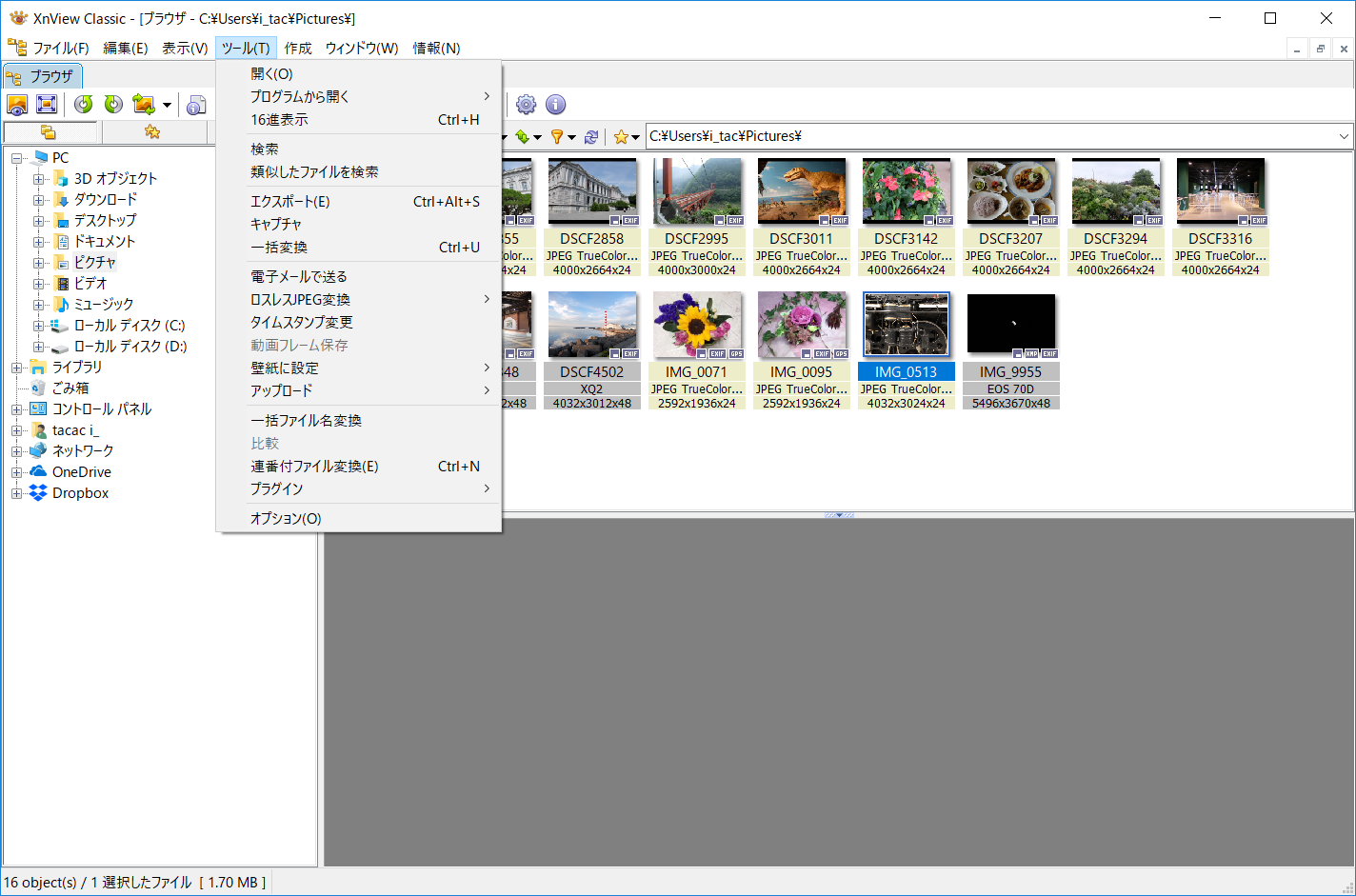Open the 壁紙に設定 submenu
Image resolution: width=1356 pixels, height=896 pixels.
pyautogui.click(x=359, y=368)
